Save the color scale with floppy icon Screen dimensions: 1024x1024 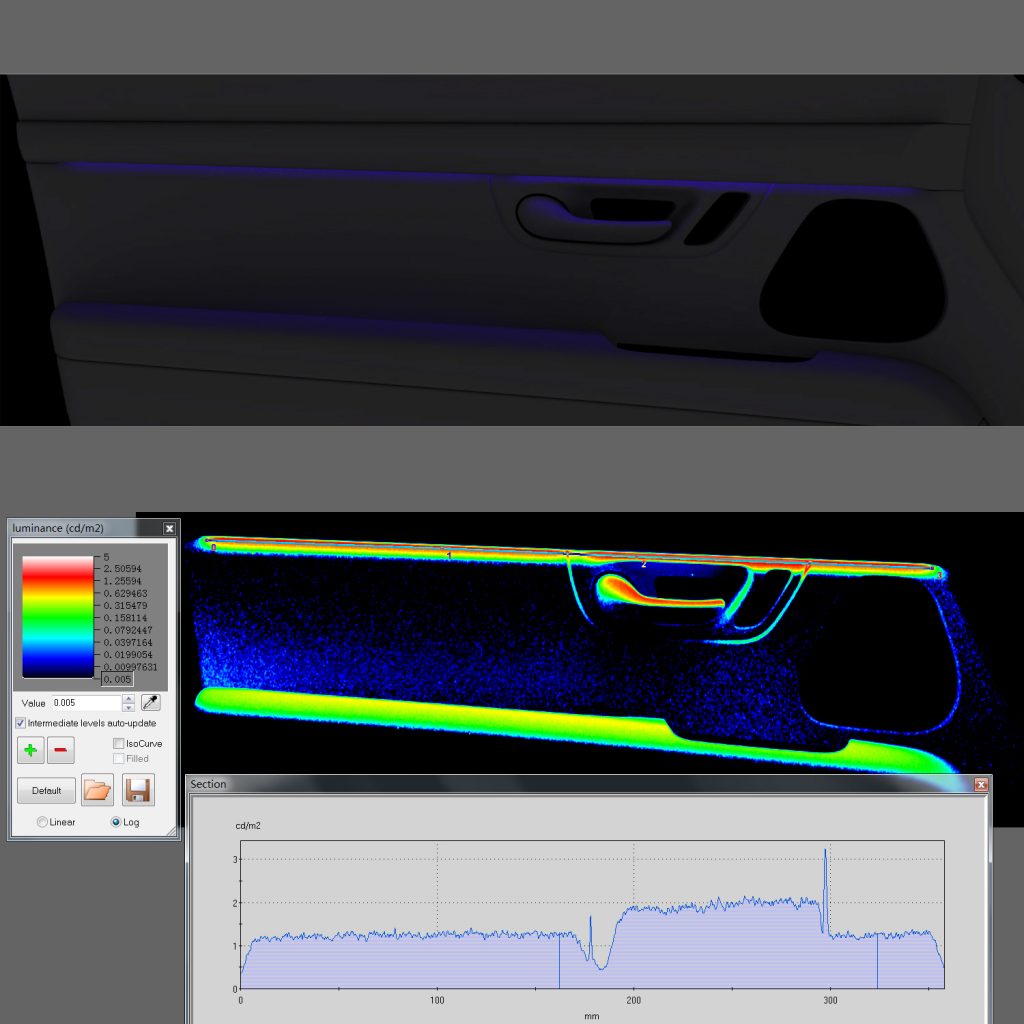138,790
